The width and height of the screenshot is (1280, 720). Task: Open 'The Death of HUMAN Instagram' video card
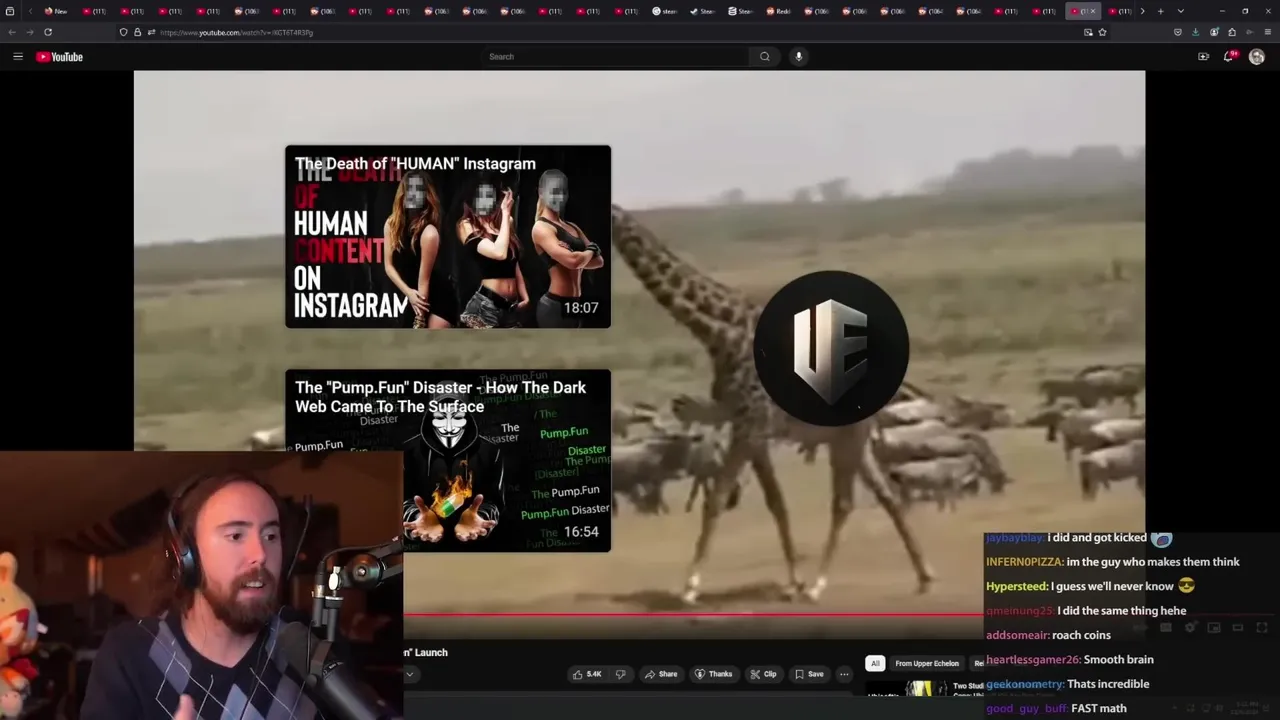(x=448, y=237)
